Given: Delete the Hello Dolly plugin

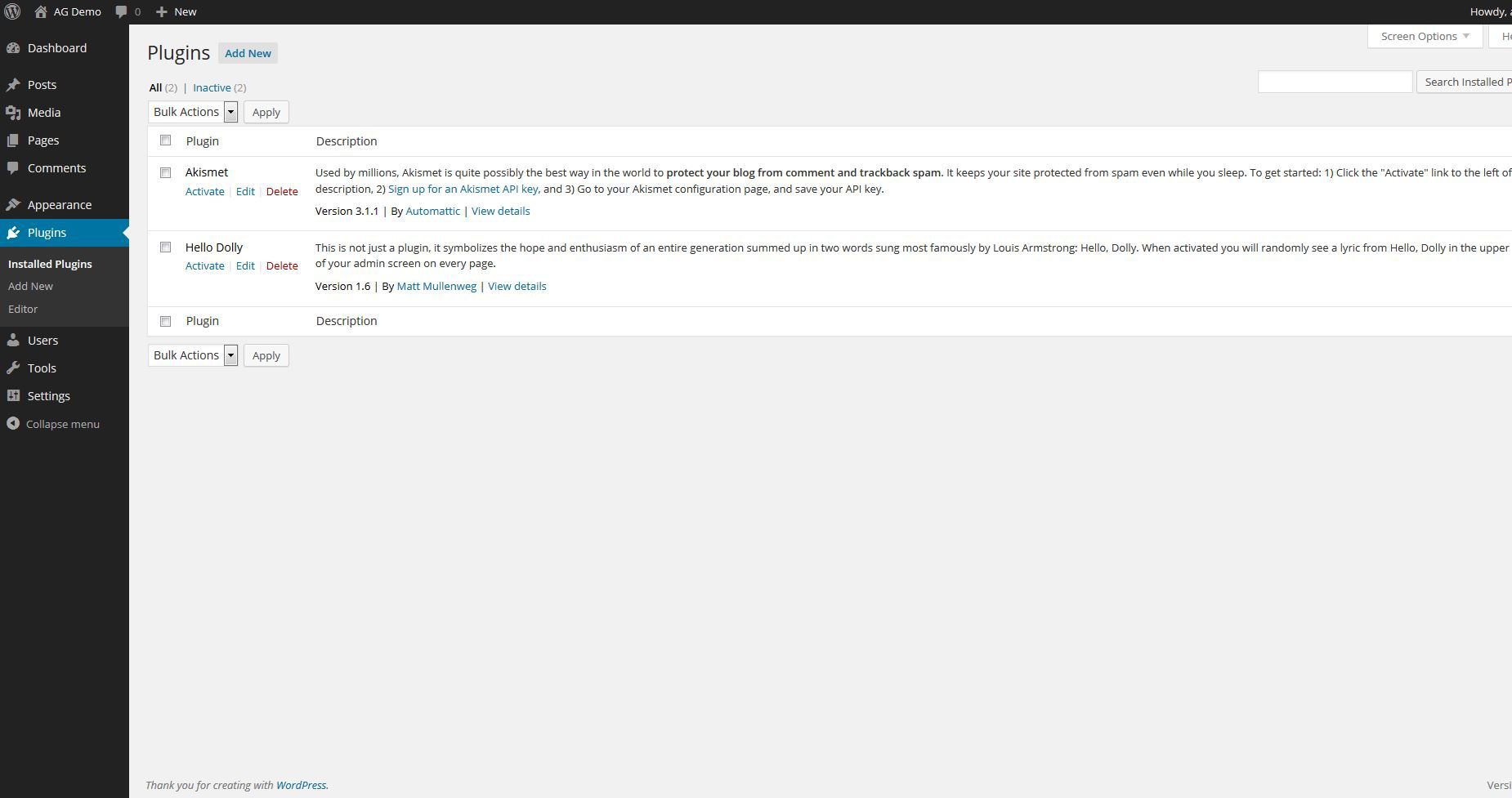Looking at the screenshot, I should (282, 265).
